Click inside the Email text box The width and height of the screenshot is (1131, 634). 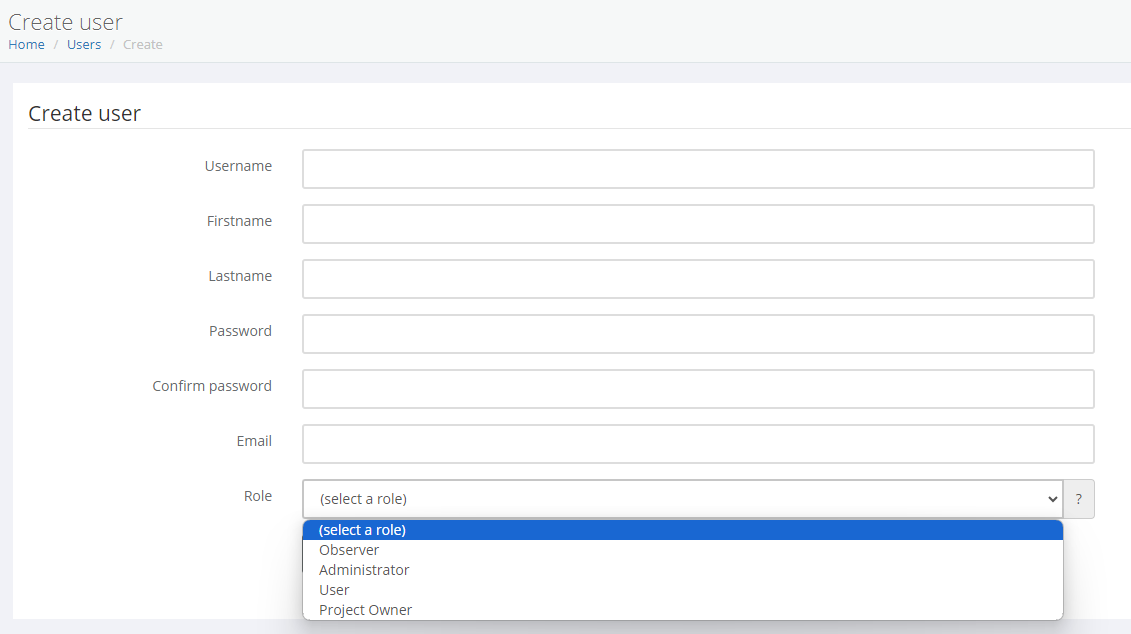click(698, 444)
